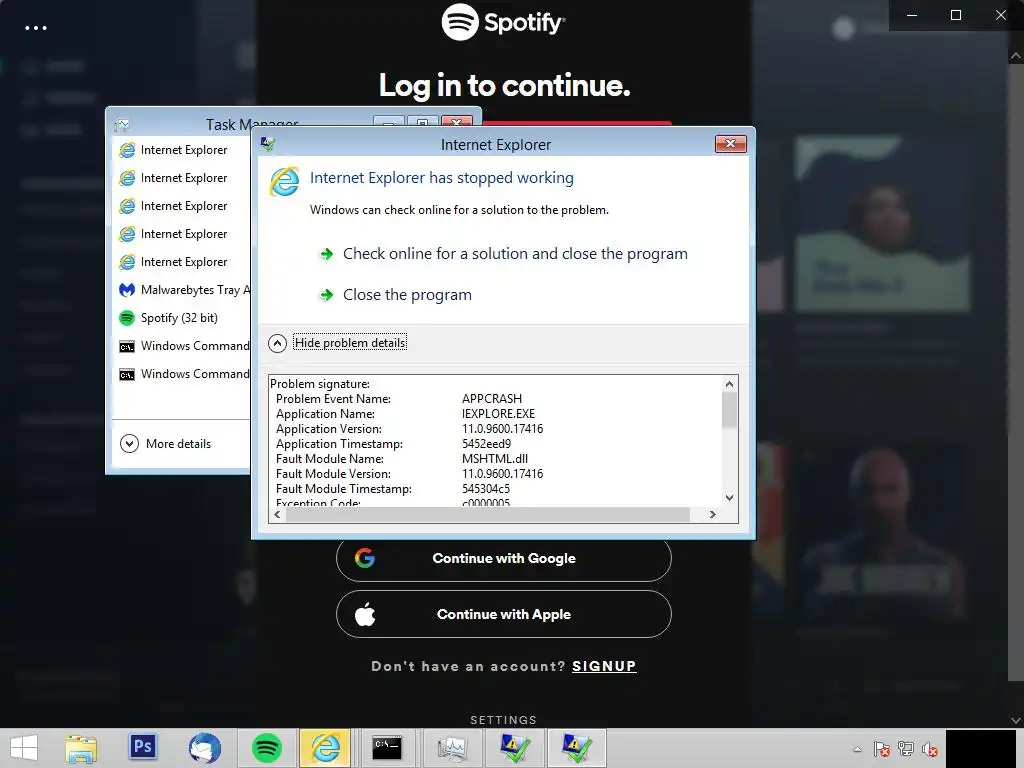The width and height of the screenshot is (1024, 768).
Task: Click Hide problem details label
Action: point(350,343)
